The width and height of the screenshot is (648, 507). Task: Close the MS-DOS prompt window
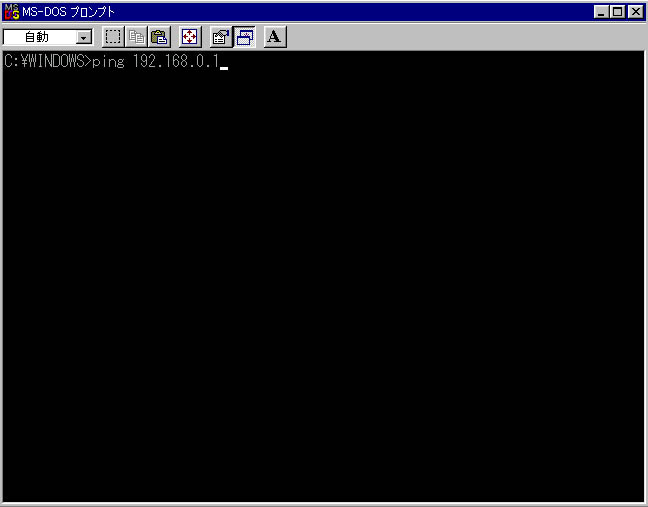pyautogui.click(x=636, y=12)
